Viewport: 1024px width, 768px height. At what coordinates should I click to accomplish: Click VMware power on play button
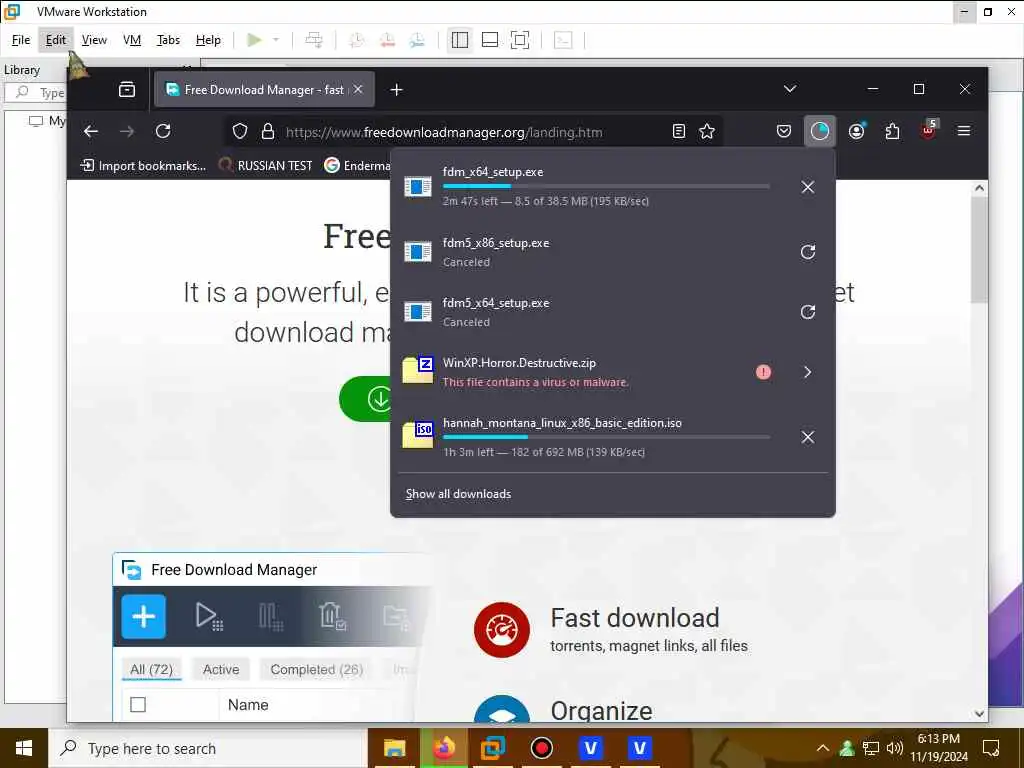[254, 40]
